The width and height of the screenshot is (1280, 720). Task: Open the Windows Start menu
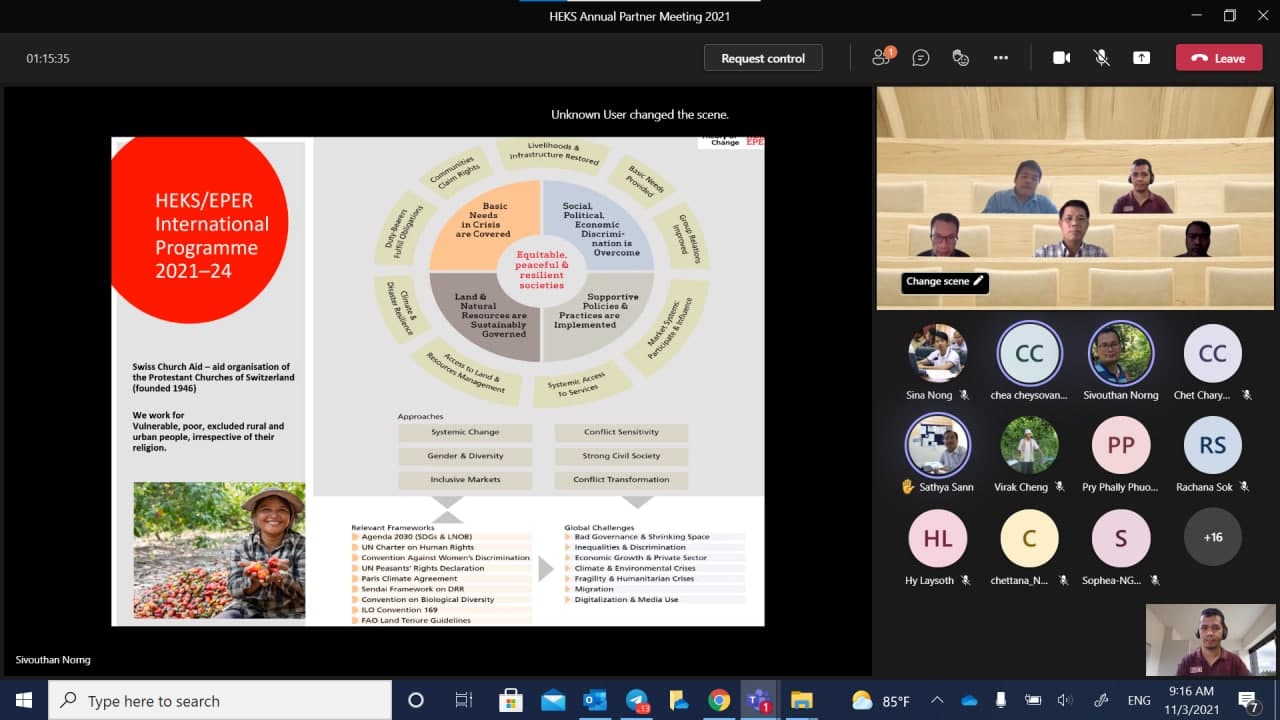(24, 700)
